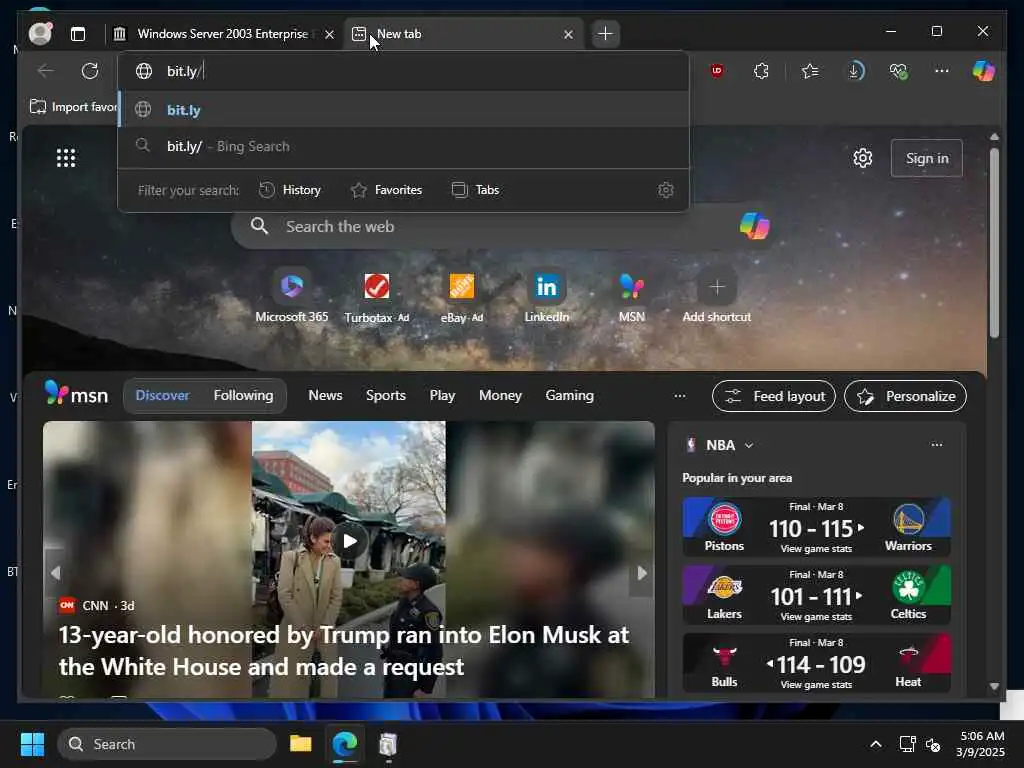The height and width of the screenshot is (768, 1024).
Task: Click the Windows Start button
Action: tap(33, 744)
